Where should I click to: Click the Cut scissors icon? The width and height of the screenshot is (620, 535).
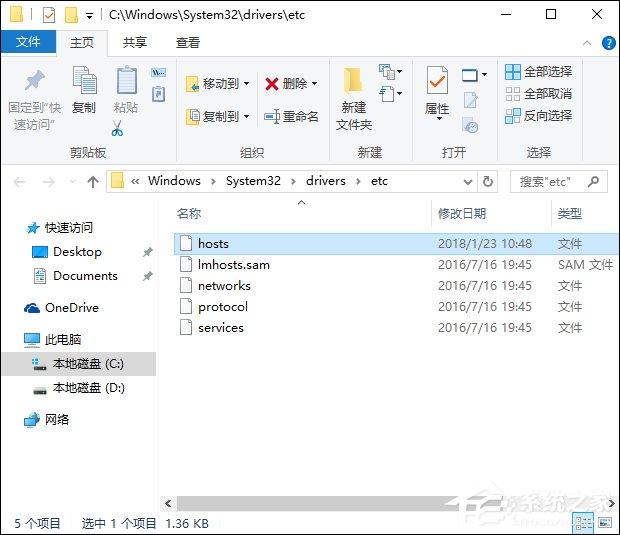117,128
